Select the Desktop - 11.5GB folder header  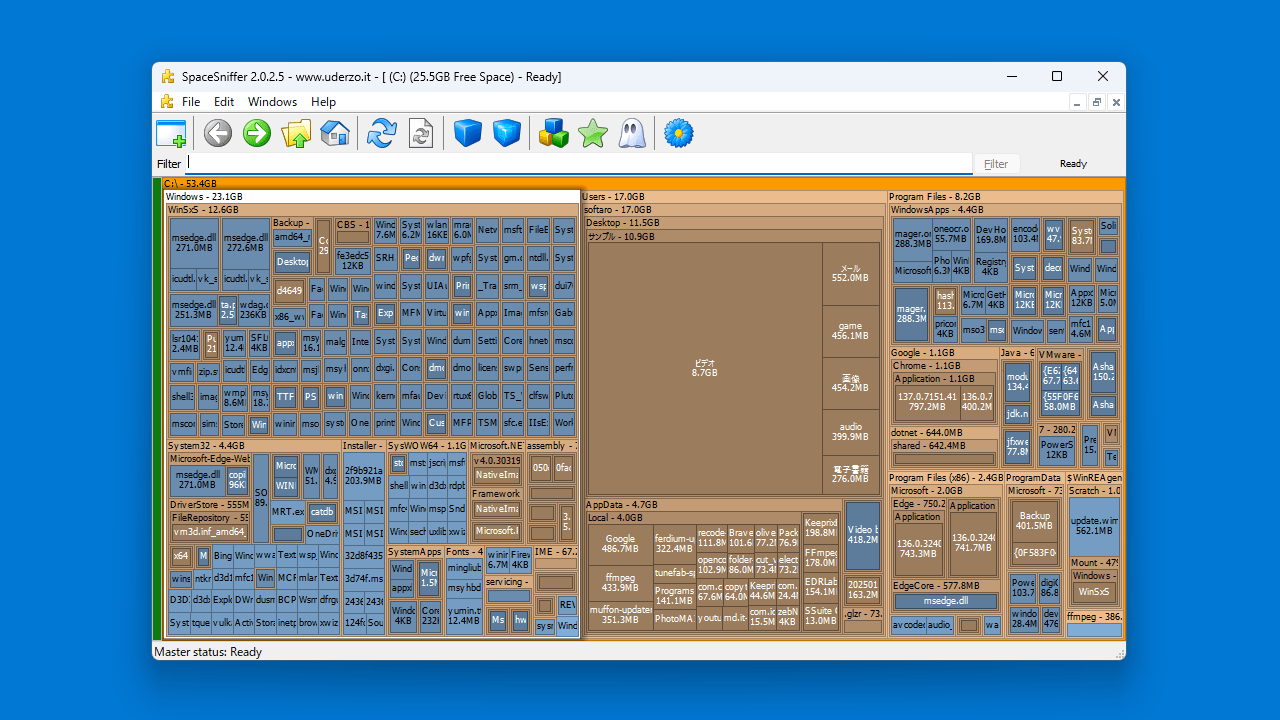pyautogui.click(x=734, y=223)
